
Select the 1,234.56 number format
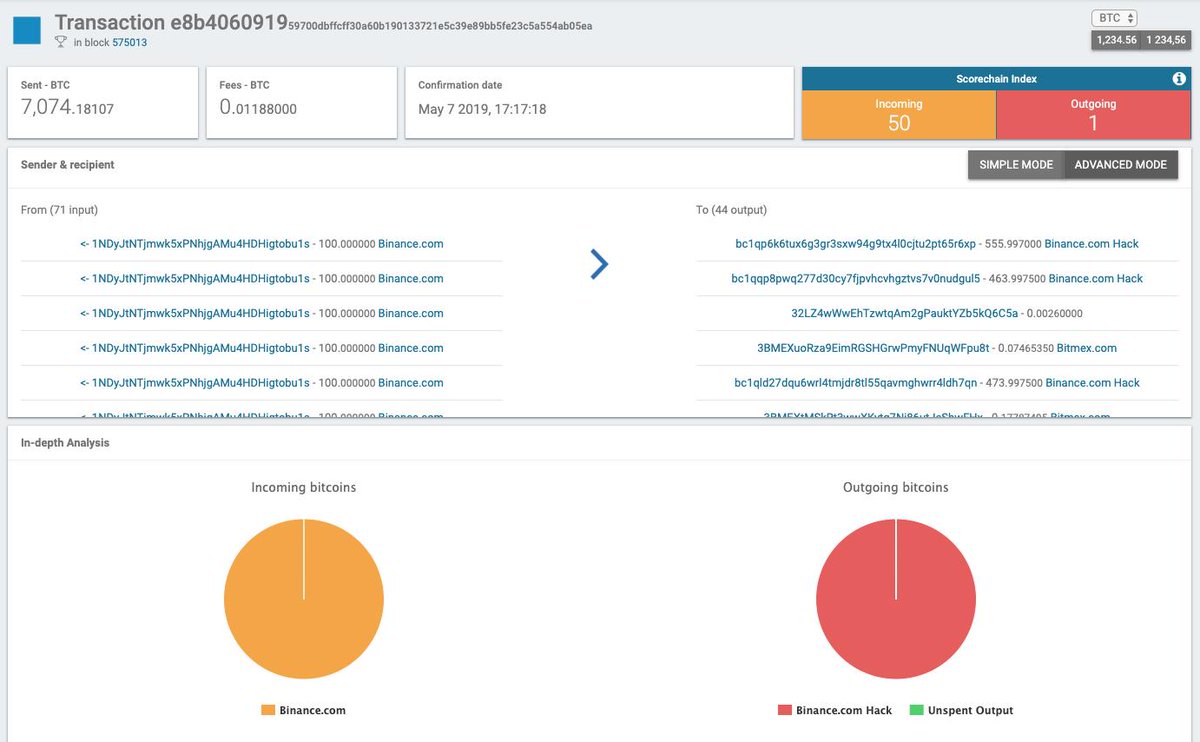click(x=1116, y=40)
